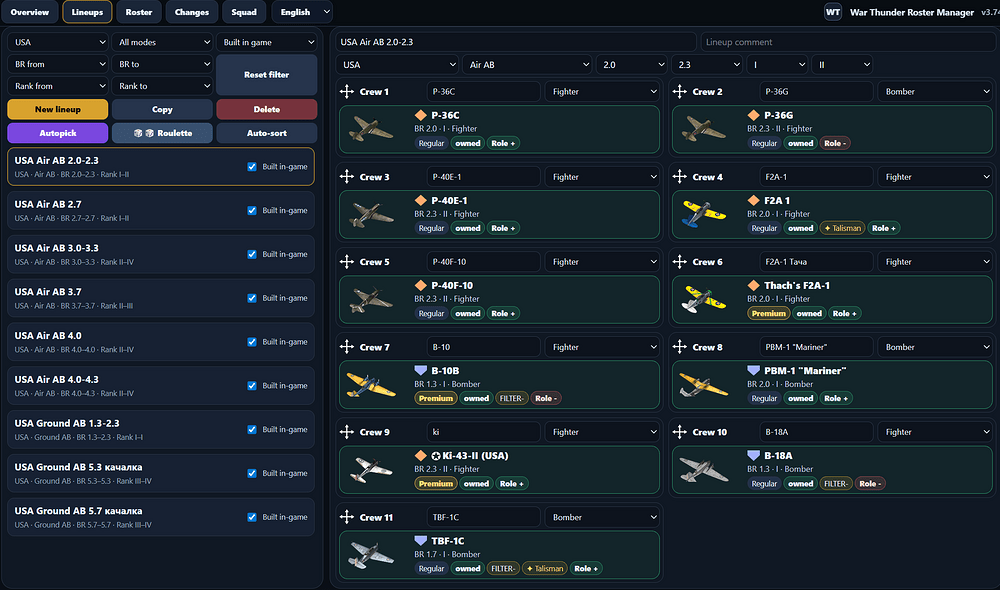The image size is (1000, 590).
Task: Toggle Built in-game for USA Air AB 4.0-4.3
Action: pos(252,386)
